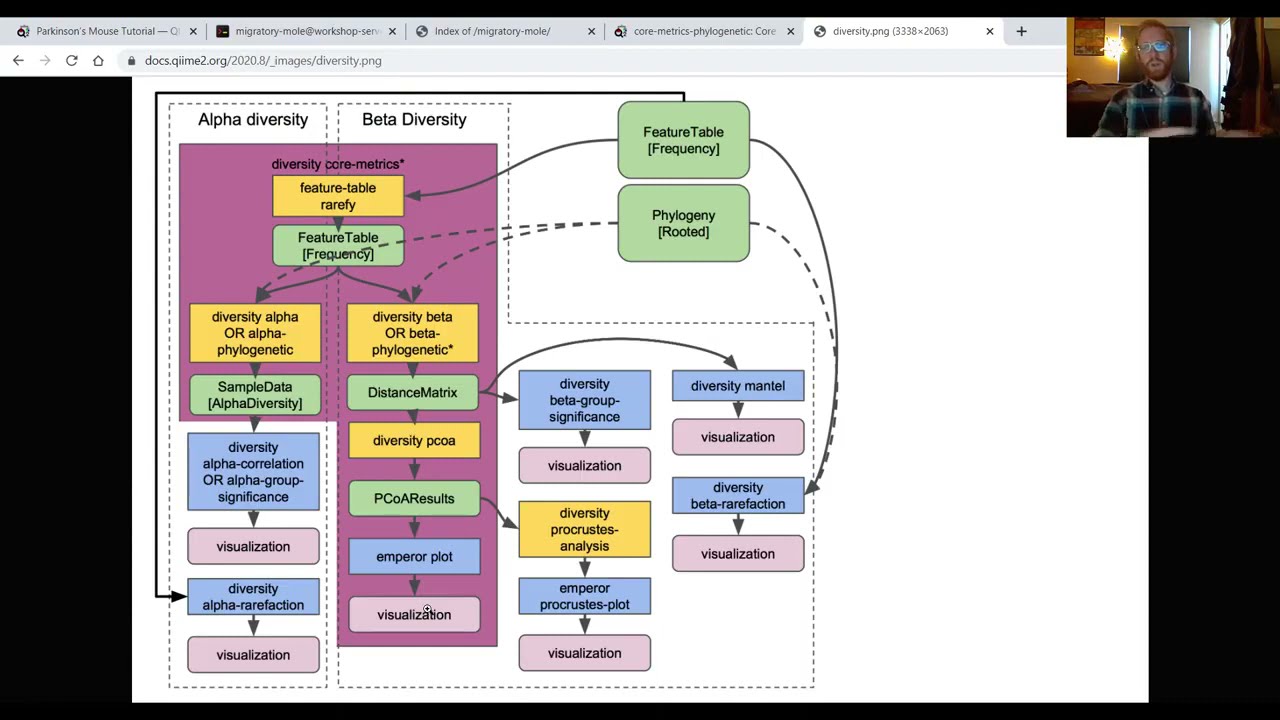
Task: Click the large FeatureTable [Frequency] input box
Action: [683, 140]
